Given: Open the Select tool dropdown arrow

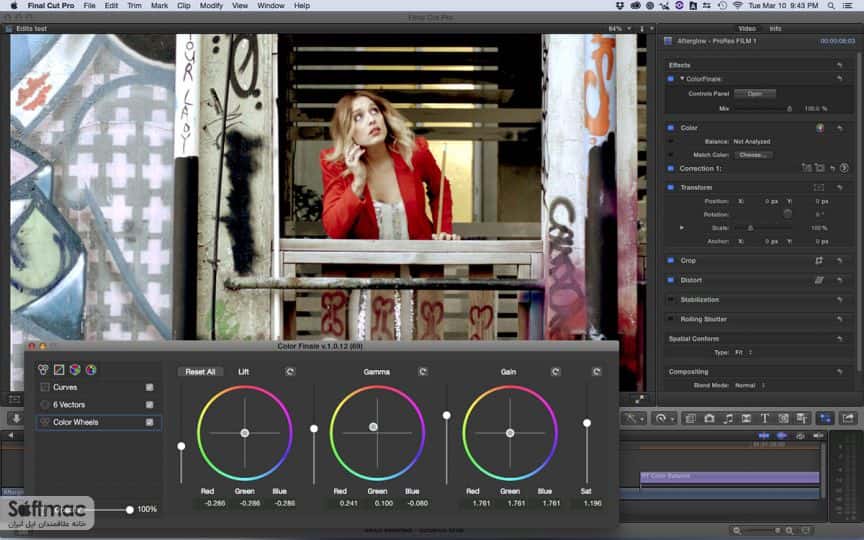Looking at the screenshot, I should pyautogui.click(x=641, y=419).
